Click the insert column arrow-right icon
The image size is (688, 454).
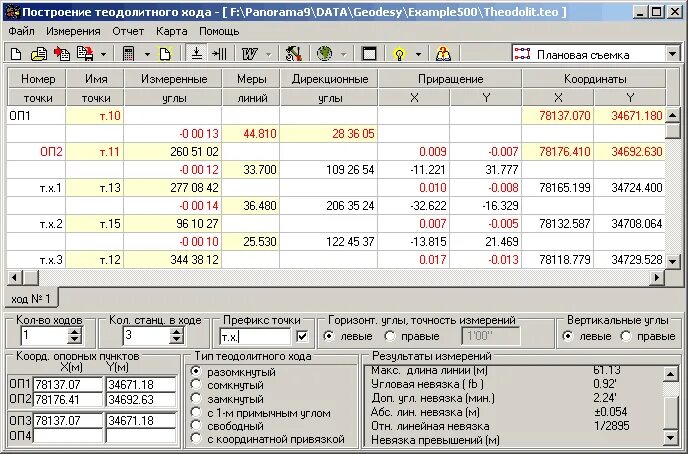219,54
